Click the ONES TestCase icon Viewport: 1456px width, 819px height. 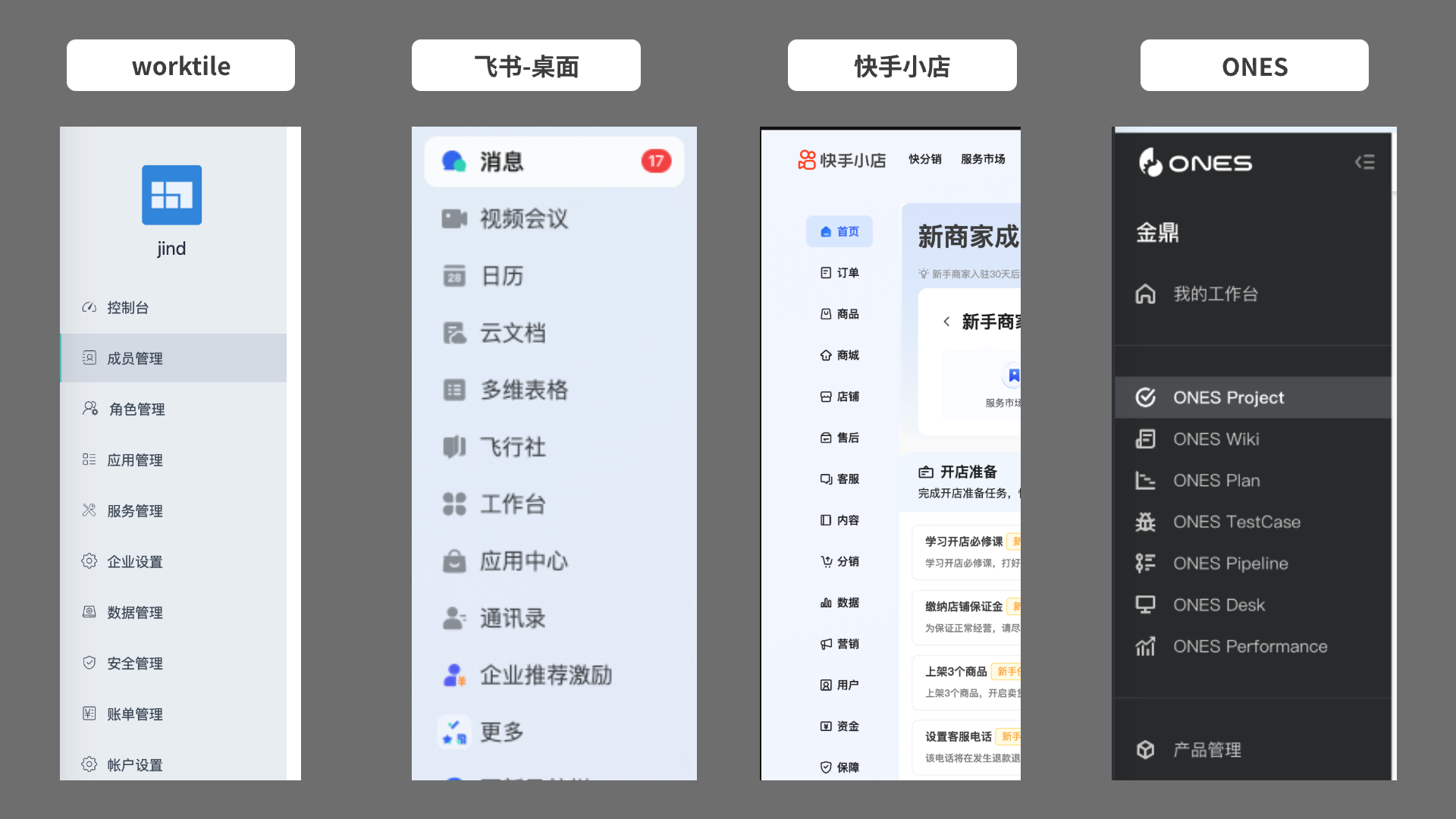[x=1146, y=522]
